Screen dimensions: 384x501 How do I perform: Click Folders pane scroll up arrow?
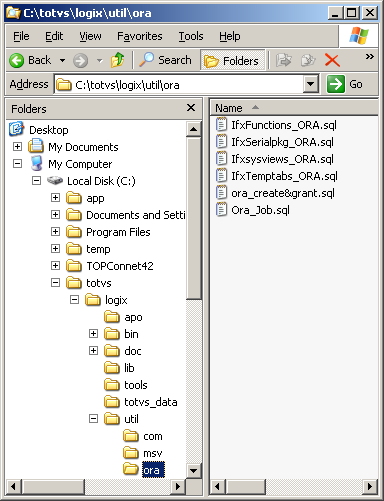[x=193, y=129]
